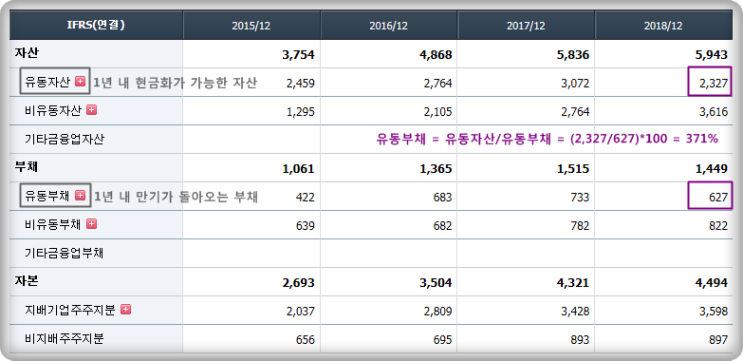
Task: Expand the 유동자산 row plus icon
Action: click(81, 81)
